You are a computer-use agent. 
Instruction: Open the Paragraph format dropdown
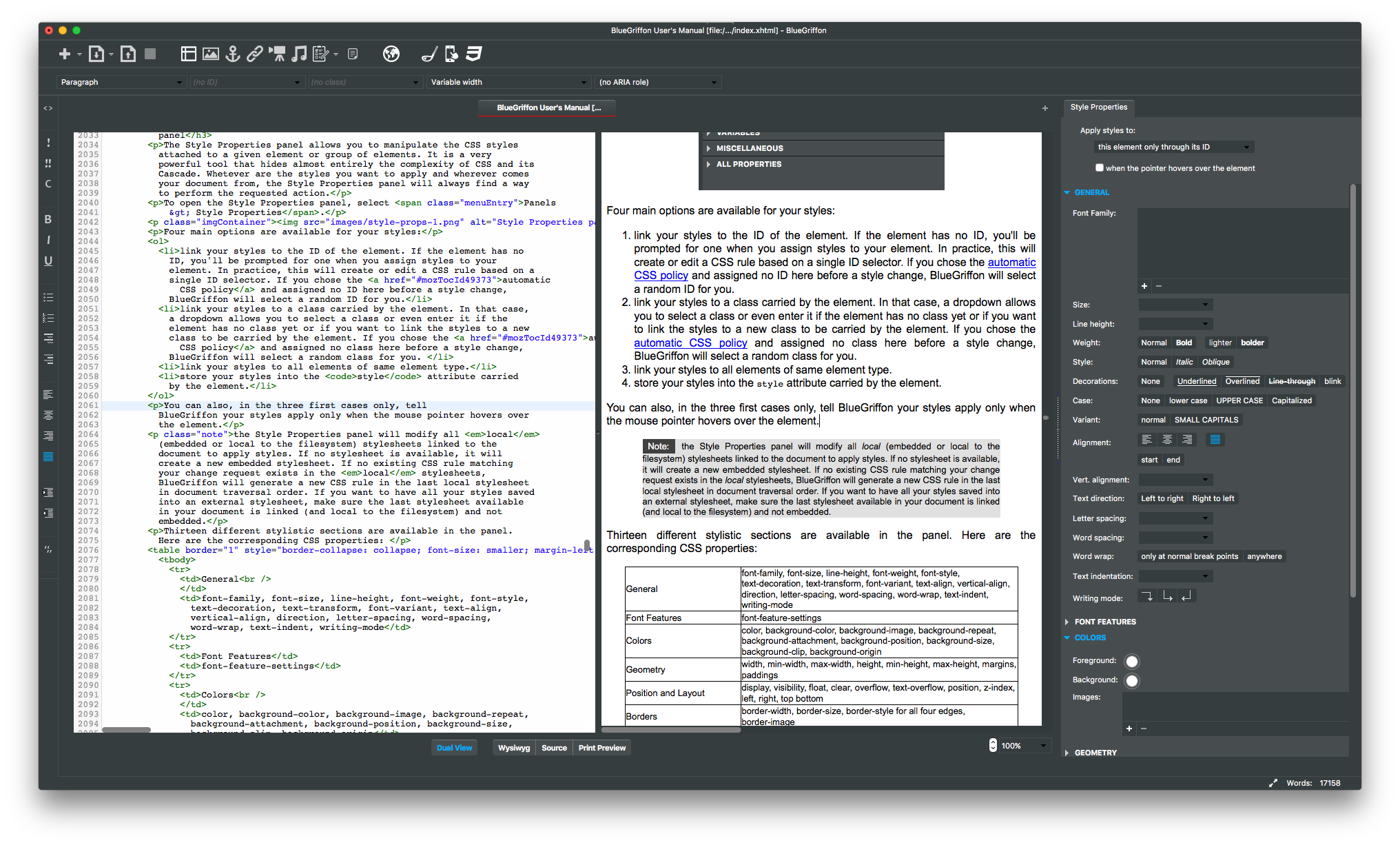121,82
